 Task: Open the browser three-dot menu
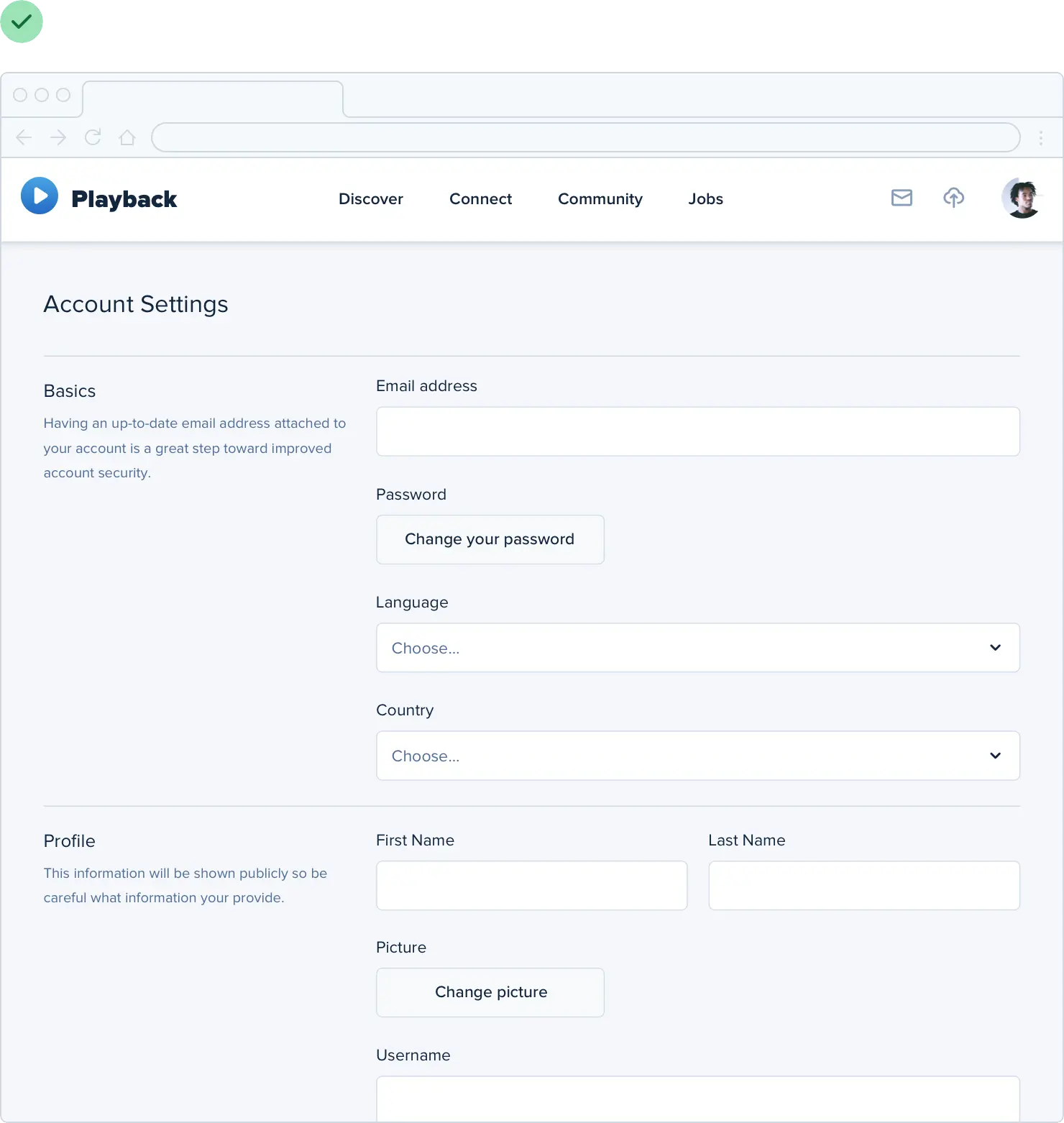click(1040, 138)
